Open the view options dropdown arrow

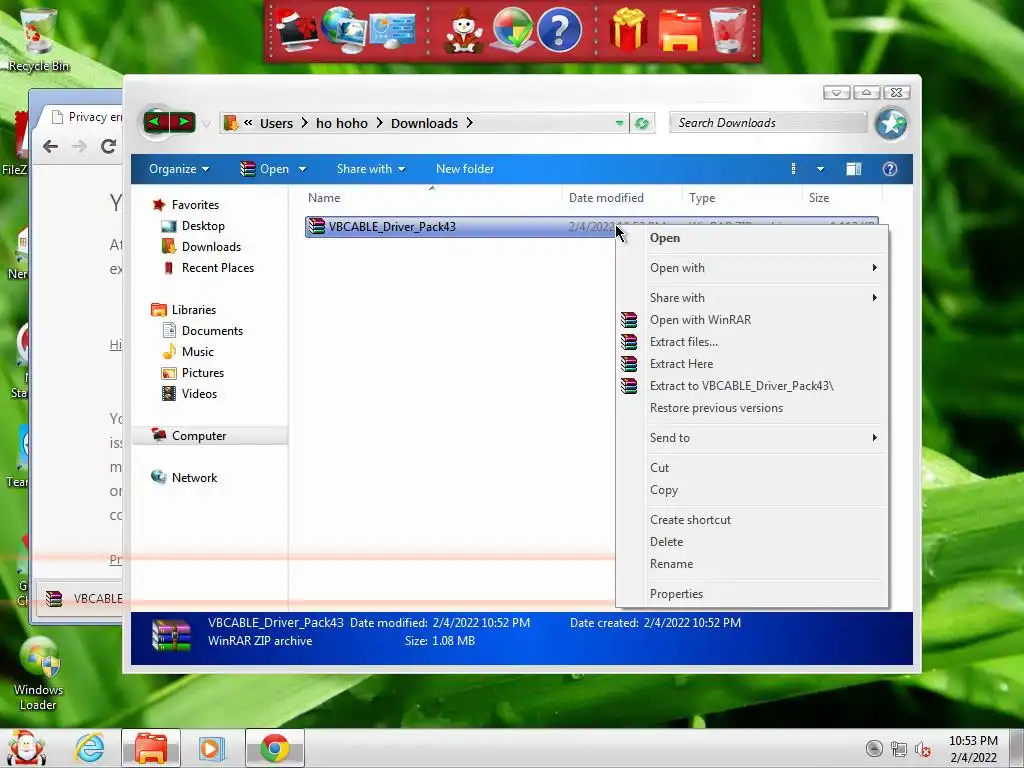pyautogui.click(x=820, y=169)
